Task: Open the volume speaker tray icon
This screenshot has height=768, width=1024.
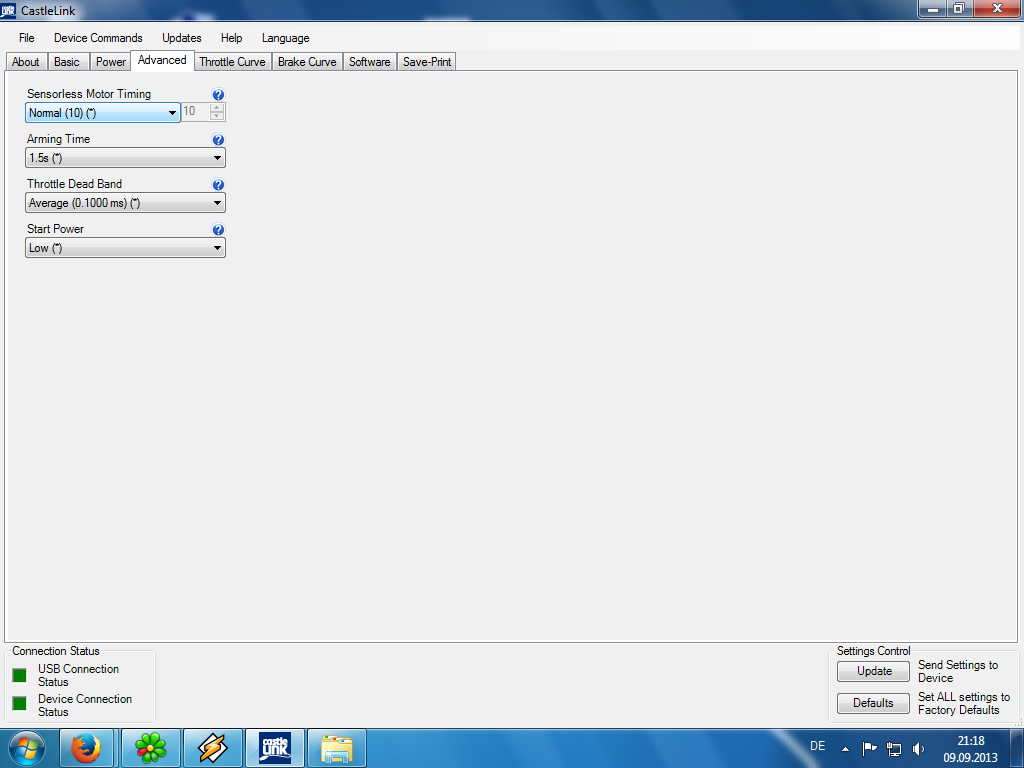Action: coord(918,749)
